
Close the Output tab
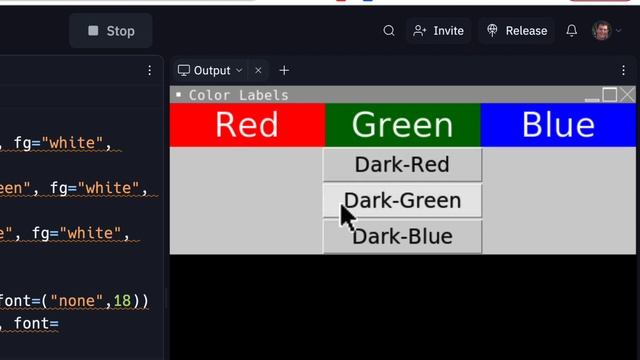click(x=258, y=71)
